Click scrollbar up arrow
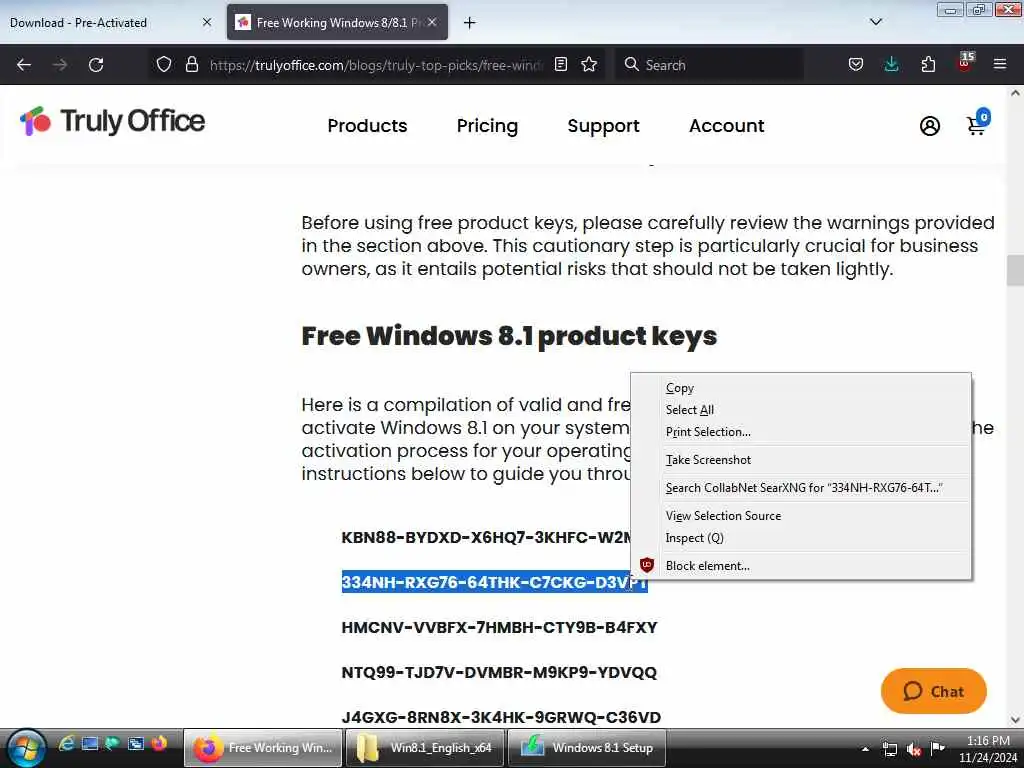Screen dimensions: 1024x768 click(1015, 93)
